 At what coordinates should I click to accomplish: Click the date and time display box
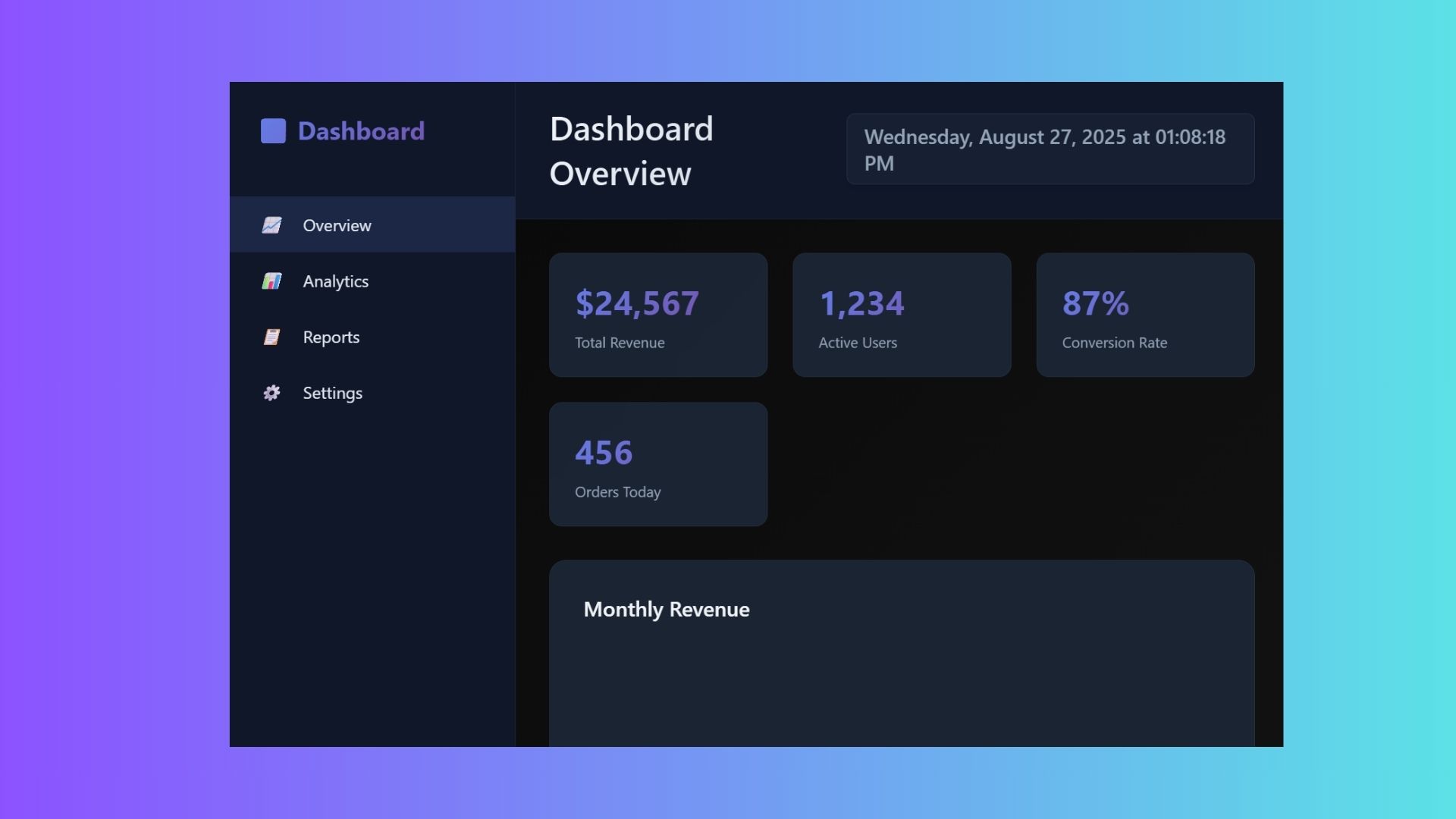pyautogui.click(x=1050, y=149)
